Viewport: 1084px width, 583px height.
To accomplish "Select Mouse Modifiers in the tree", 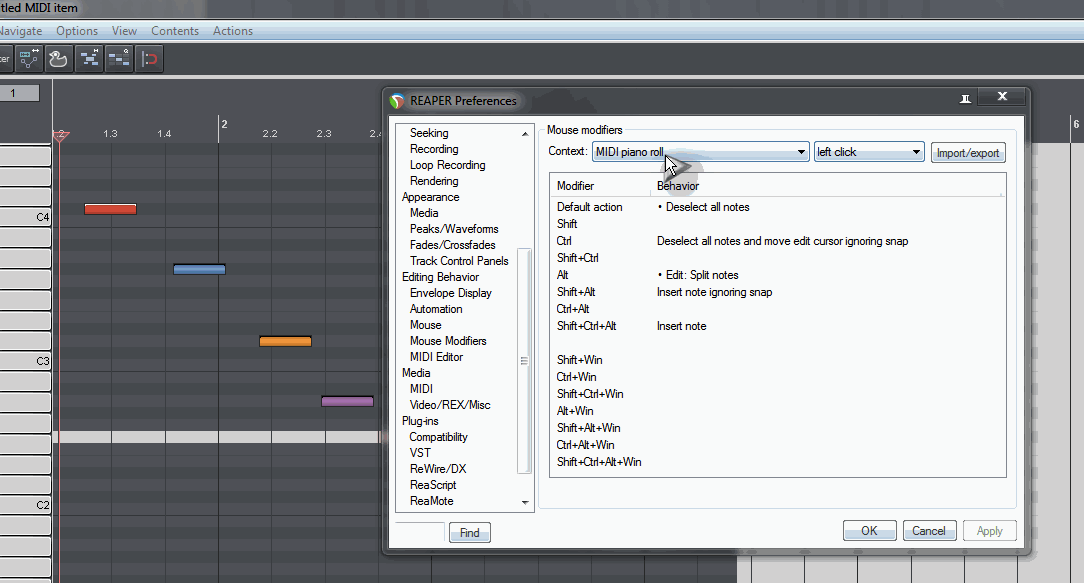I will [448, 340].
